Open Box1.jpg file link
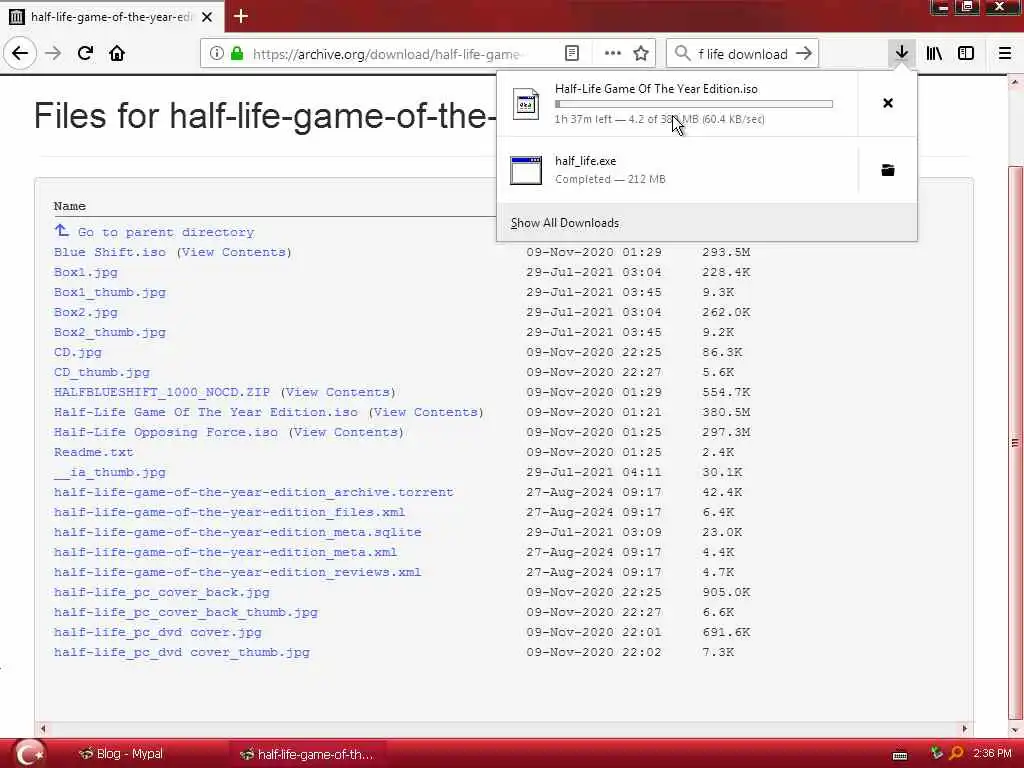This screenshot has height=768, width=1024. [x=86, y=272]
